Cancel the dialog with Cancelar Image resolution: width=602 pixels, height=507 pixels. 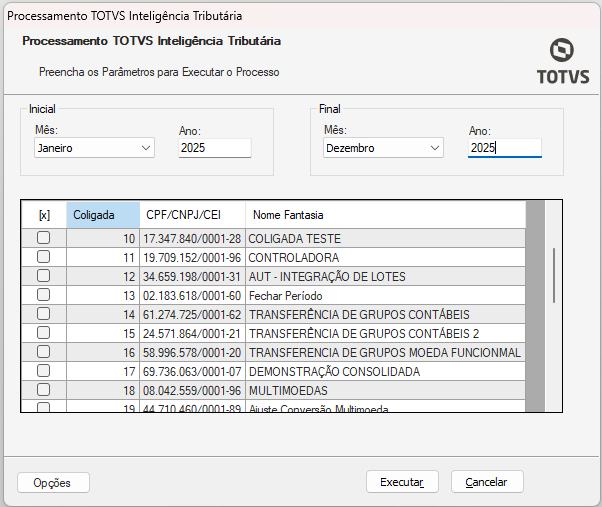(487, 482)
